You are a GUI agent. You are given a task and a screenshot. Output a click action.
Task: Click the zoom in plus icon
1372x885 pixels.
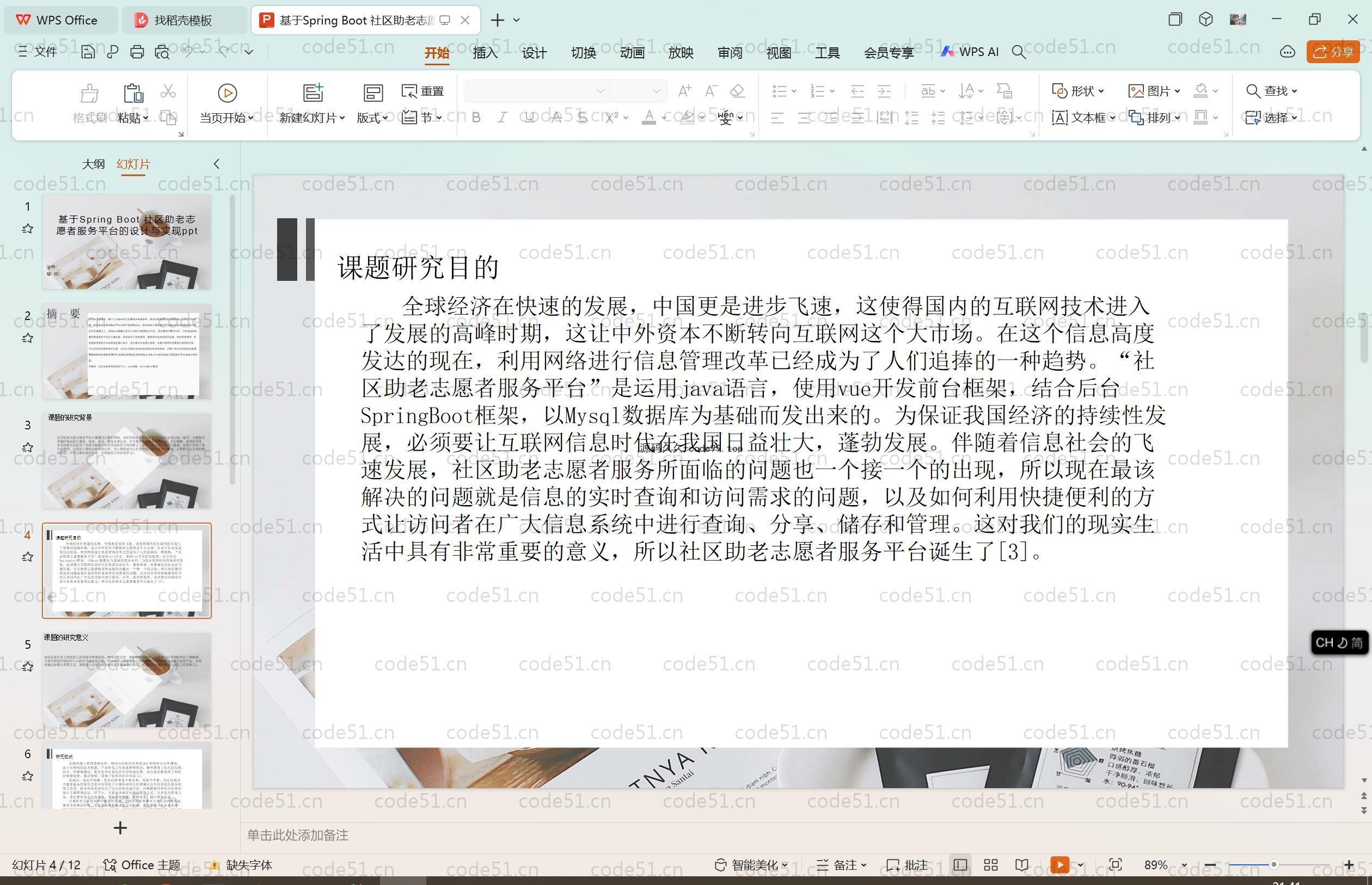pos(1349,865)
